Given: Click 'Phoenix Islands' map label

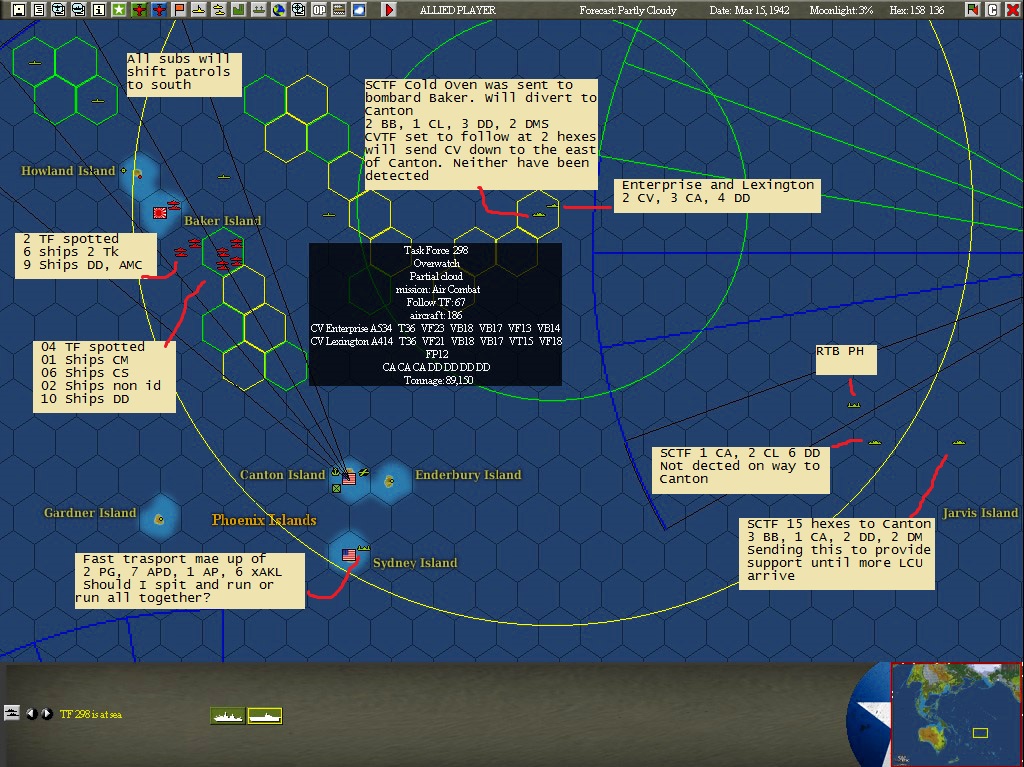Looking at the screenshot, I should (264, 520).
